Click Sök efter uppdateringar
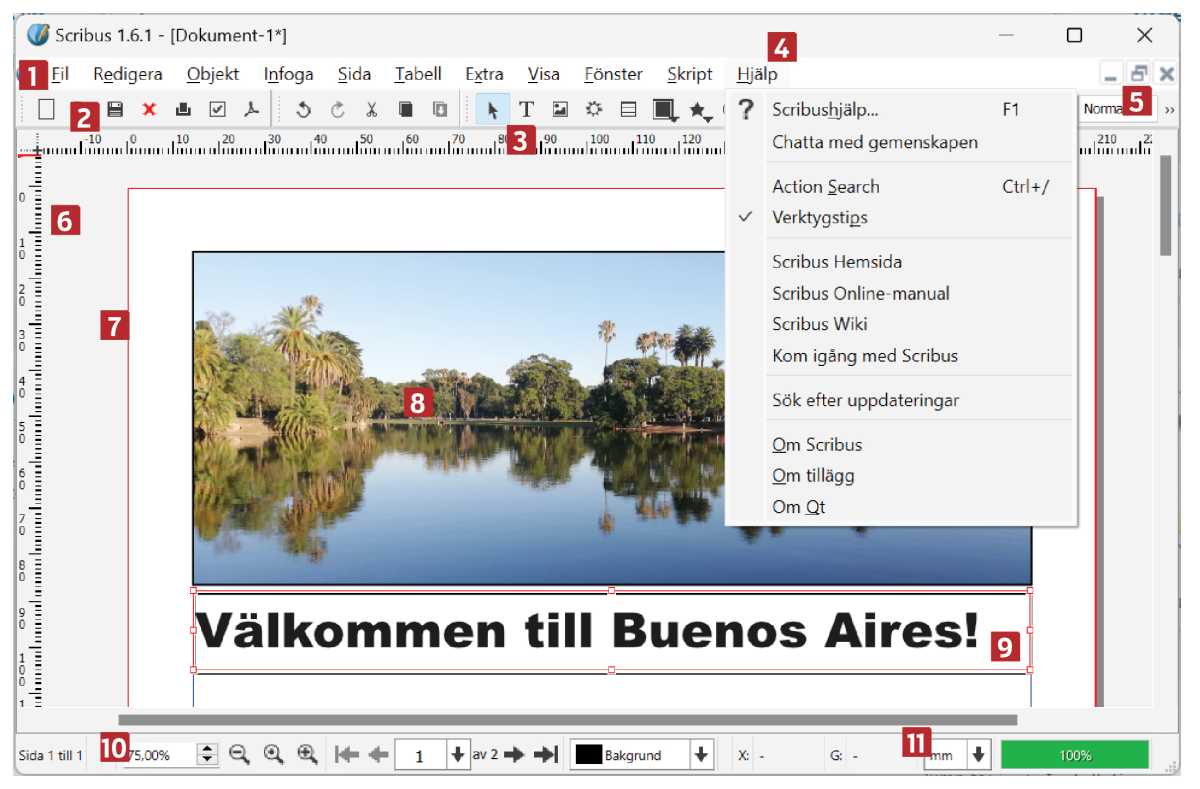The height and width of the screenshot is (789, 1200). click(x=865, y=400)
